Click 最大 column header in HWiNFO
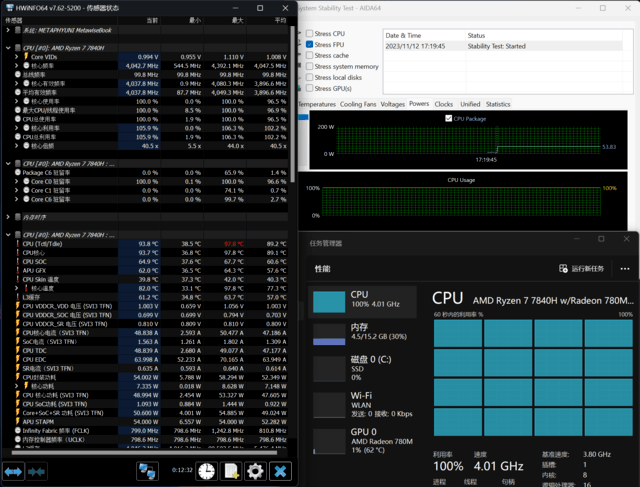This screenshot has width=640, height=487. [x=225, y=20]
